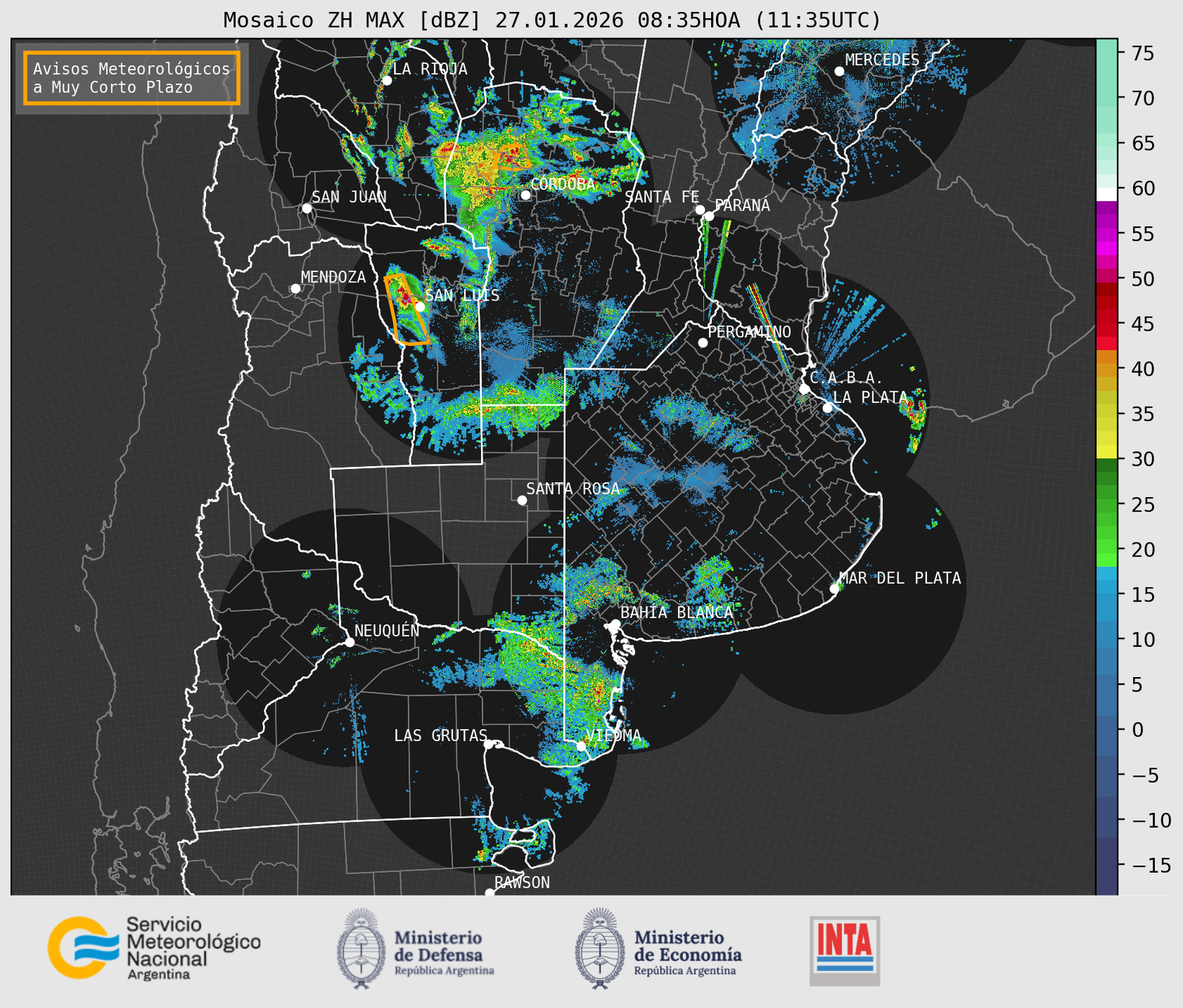This screenshot has width=1183, height=1008.
Task: Select the Bahía Blanca city marker
Action: point(615,624)
